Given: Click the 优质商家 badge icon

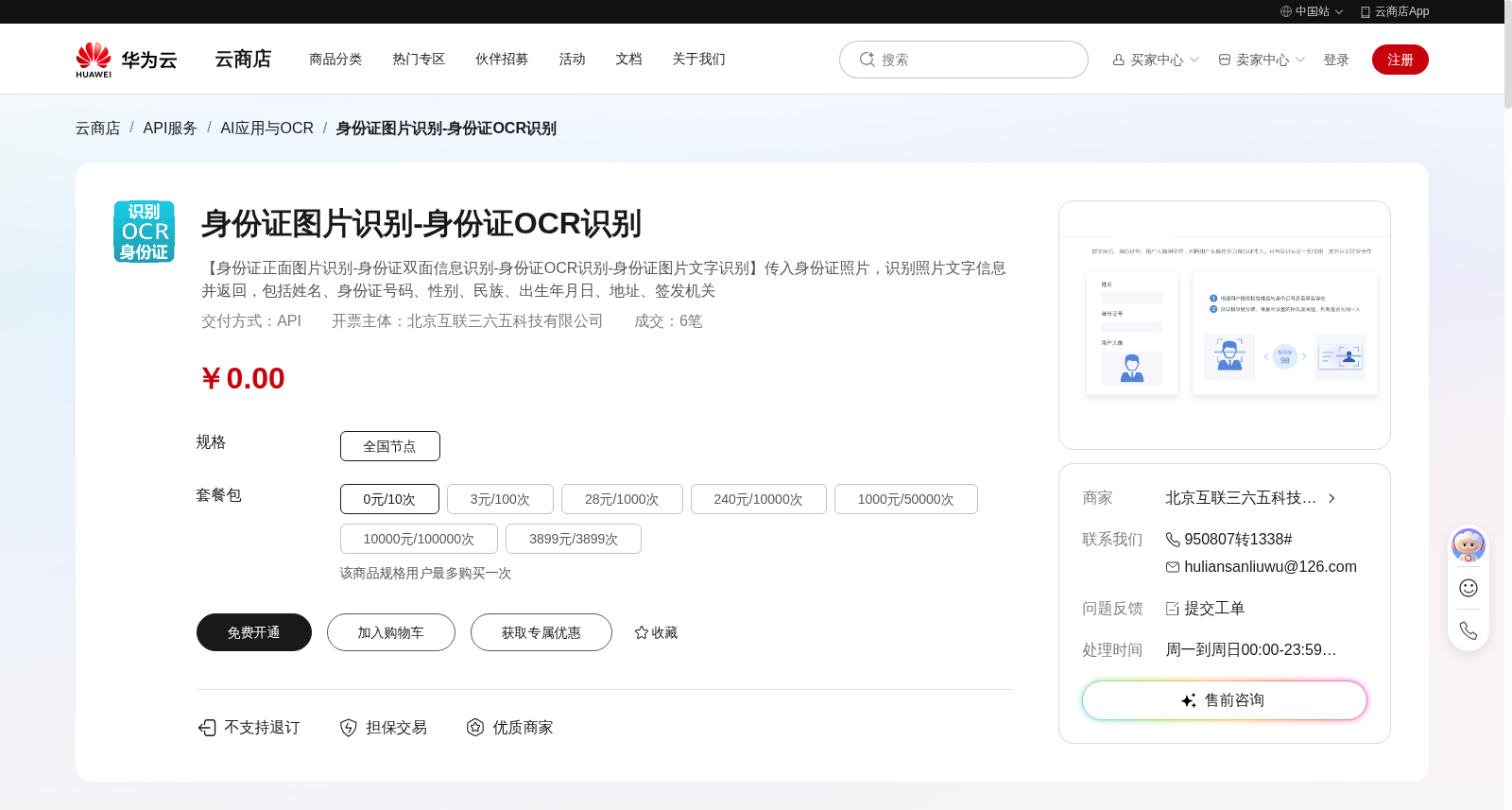Looking at the screenshot, I should tap(475, 727).
